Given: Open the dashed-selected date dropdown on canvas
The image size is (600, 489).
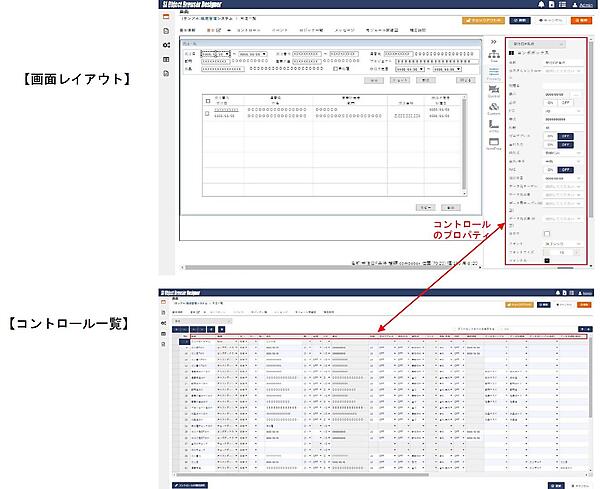Looking at the screenshot, I should point(215,54).
